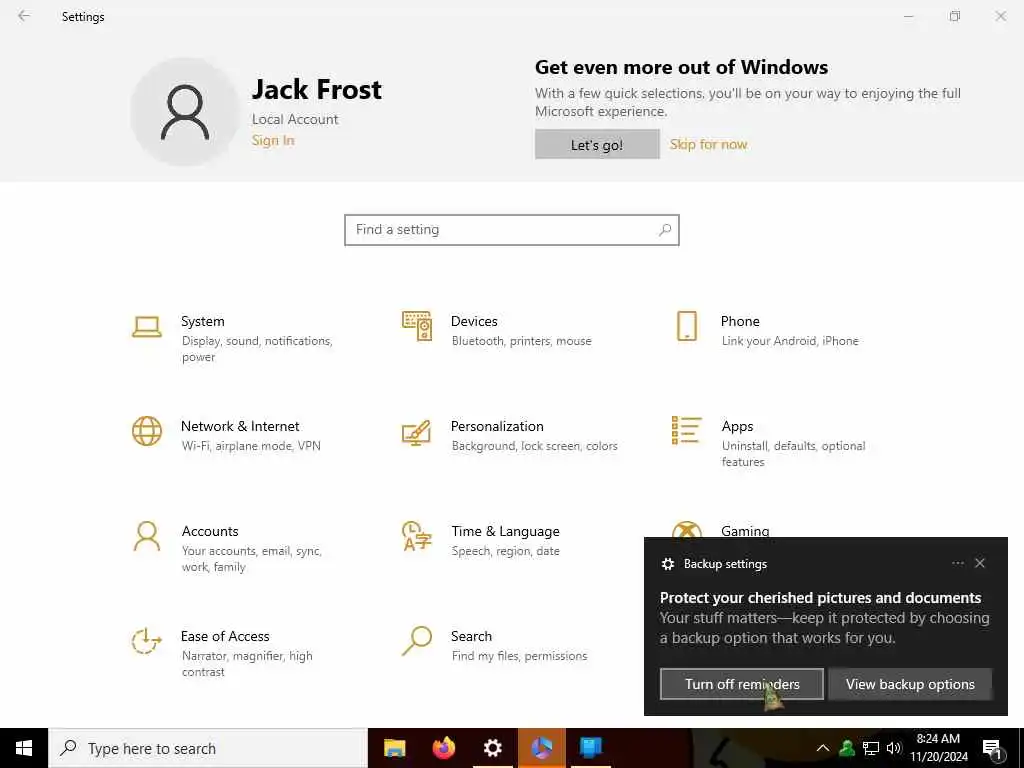Image resolution: width=1024 pixels, height=768 pixels.
Task: Open the Time & Language label
Action: pos(505,532)
